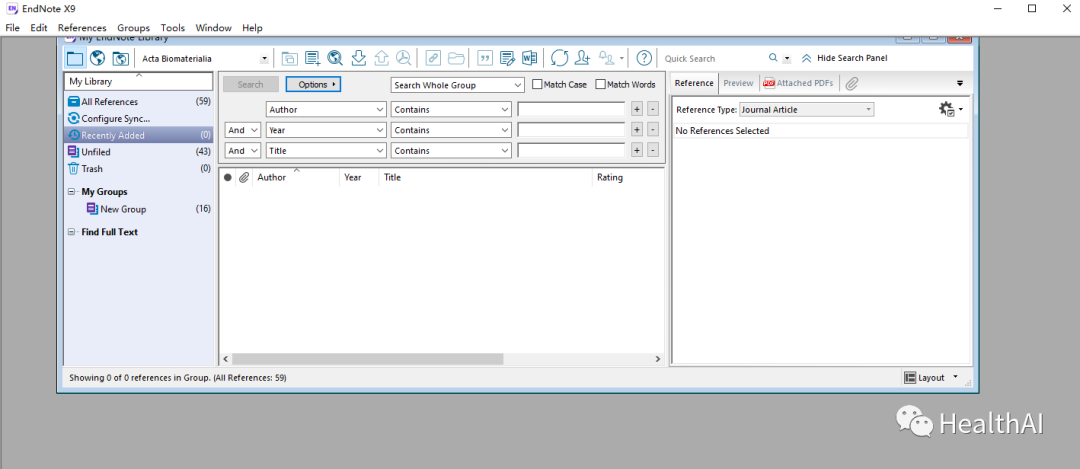Screen dimensions: 1080x469
Task: Select All References in library list
Action: click(x=138, y=102)
